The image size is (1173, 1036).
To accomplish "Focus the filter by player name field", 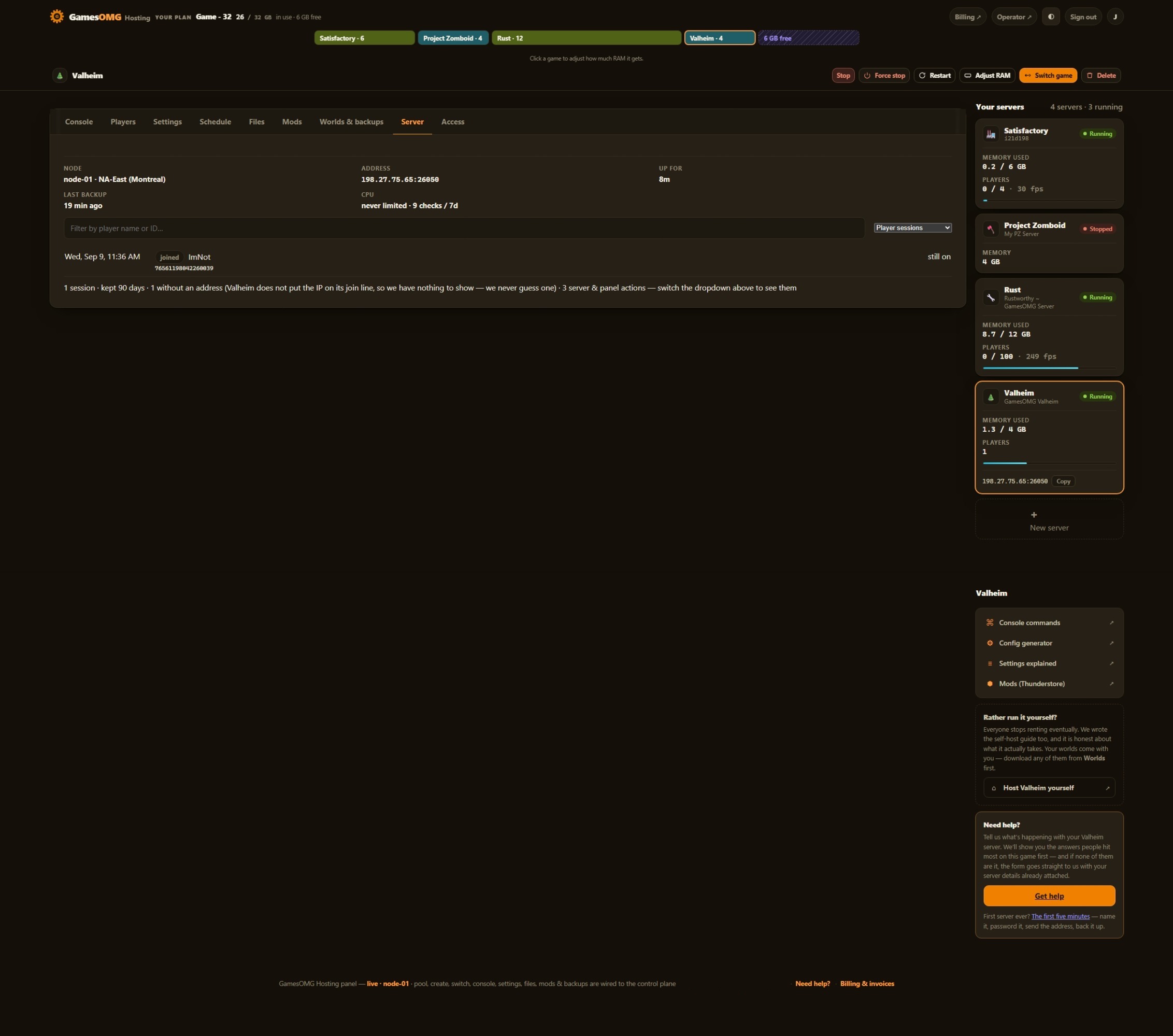I will click(464, 228).
